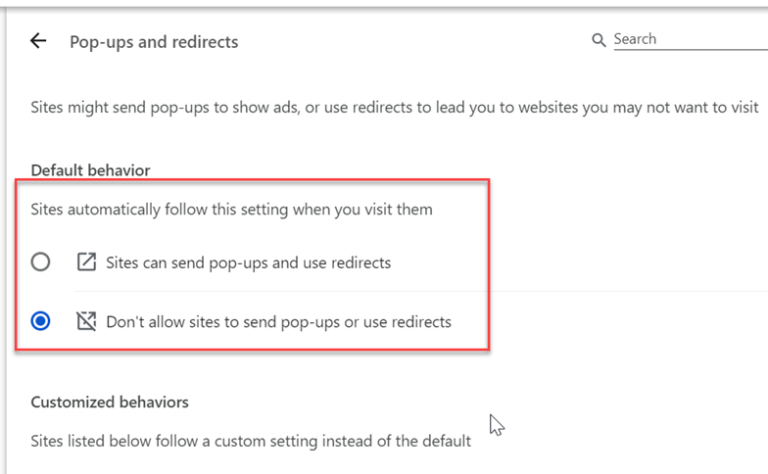Focus the Search settings text field
Viewport: 768px width, 474px height.
(691, 39)
